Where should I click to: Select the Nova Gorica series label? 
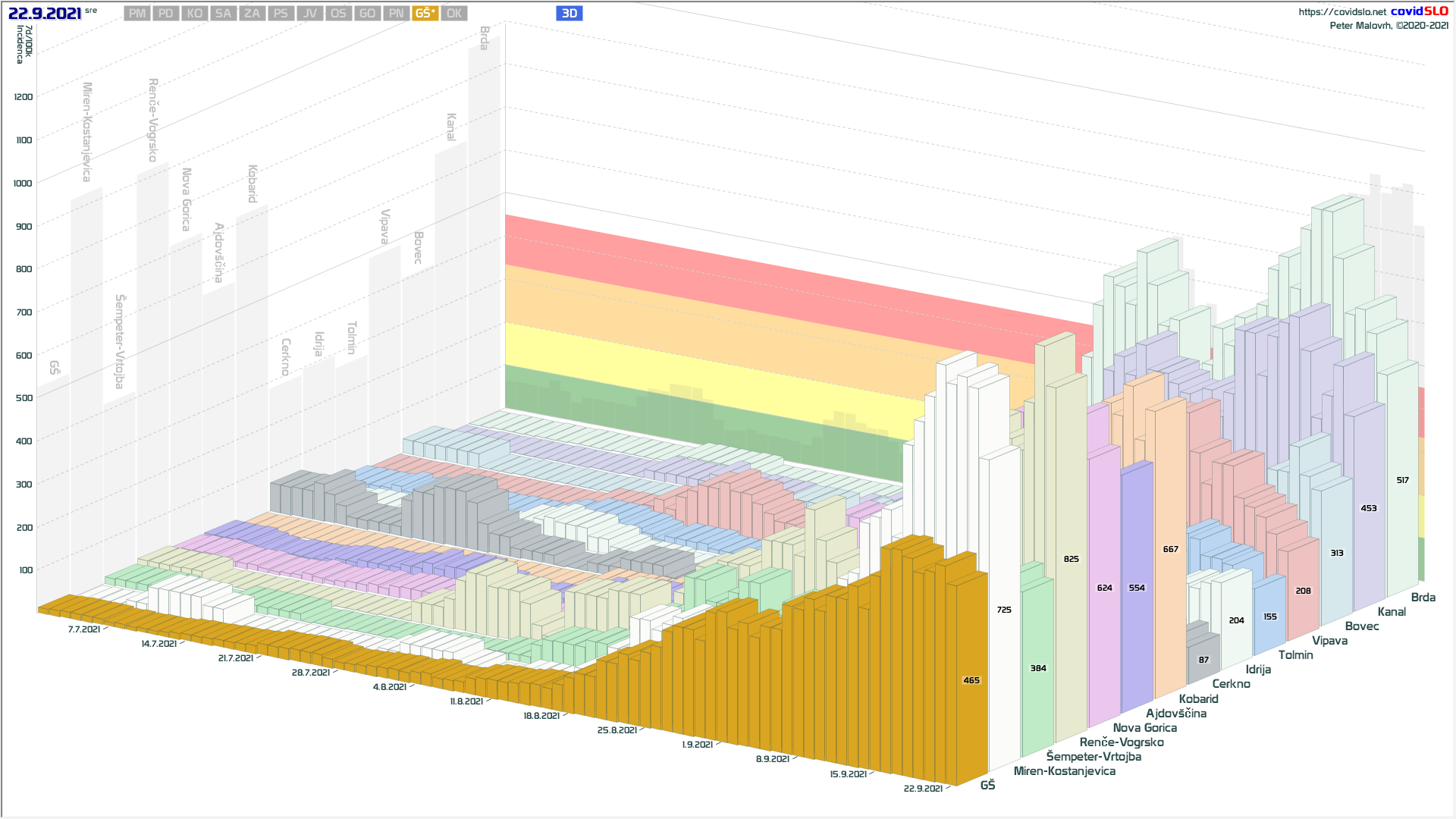(x=1144, y=728)
